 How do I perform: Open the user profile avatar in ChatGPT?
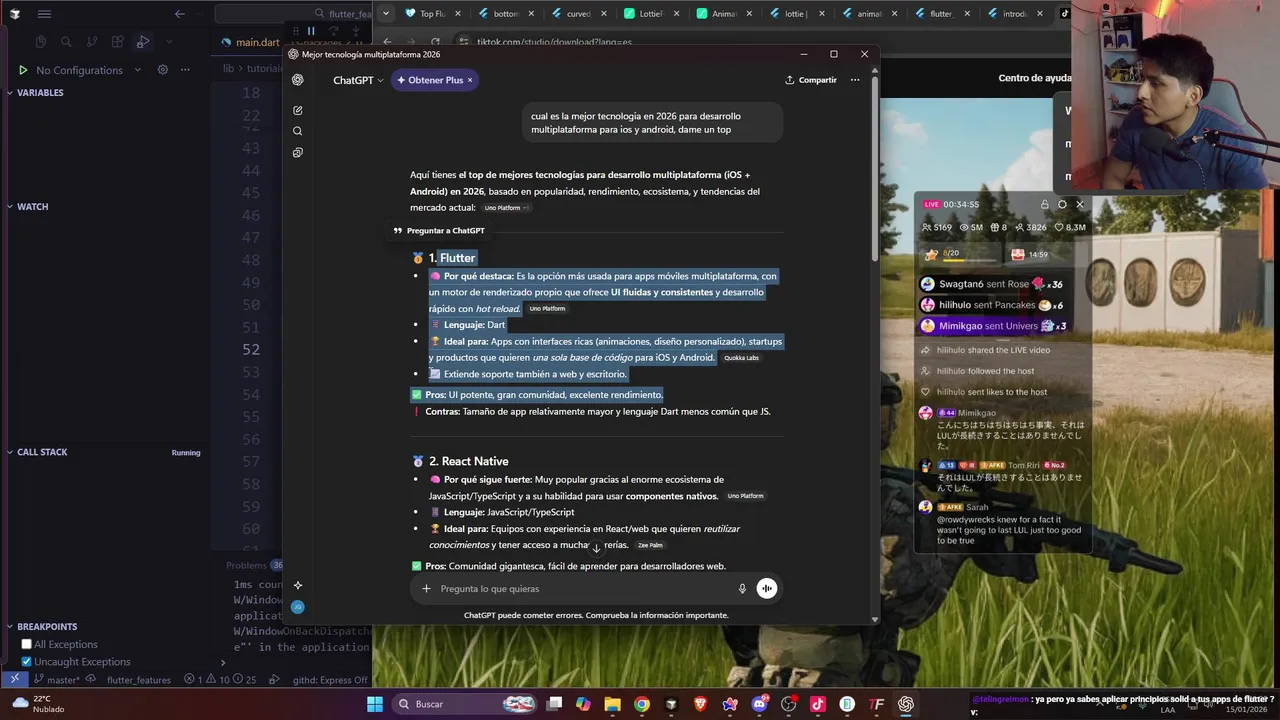coord(297,607)
